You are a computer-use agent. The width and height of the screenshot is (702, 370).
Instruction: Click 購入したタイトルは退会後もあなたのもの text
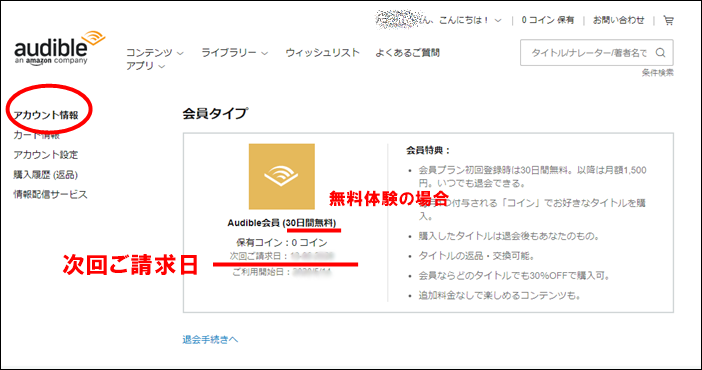coord(509,236)
